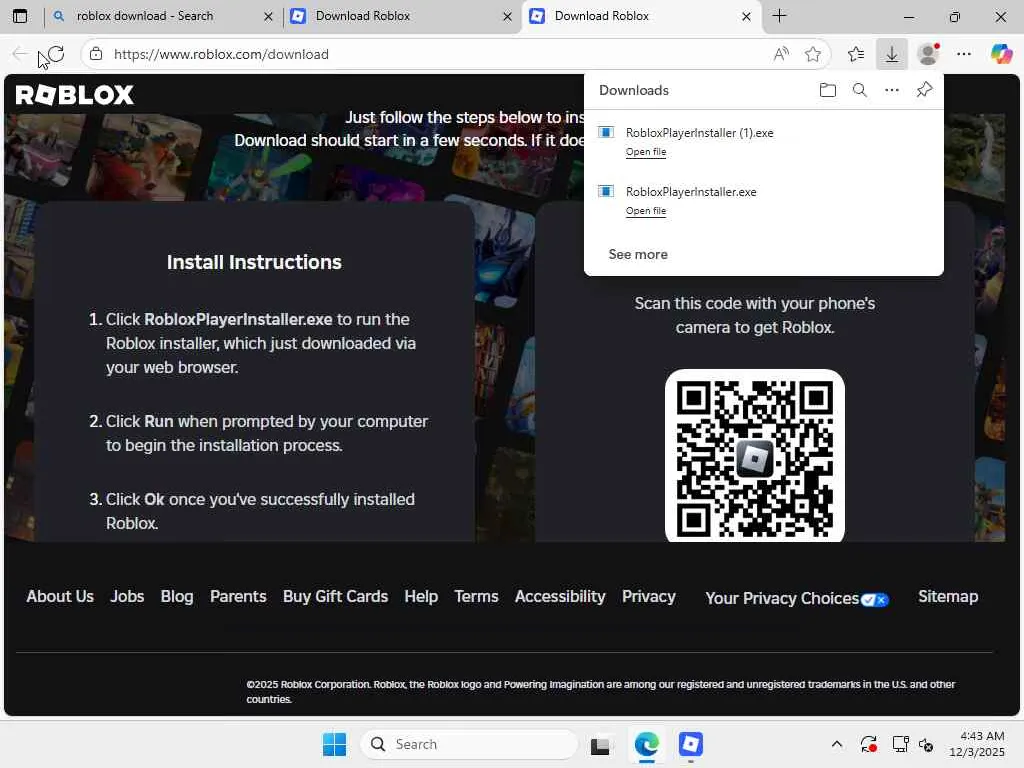Click See more in Downloads panel
This screenshot has height=768, width=1024.
[638, 254]
